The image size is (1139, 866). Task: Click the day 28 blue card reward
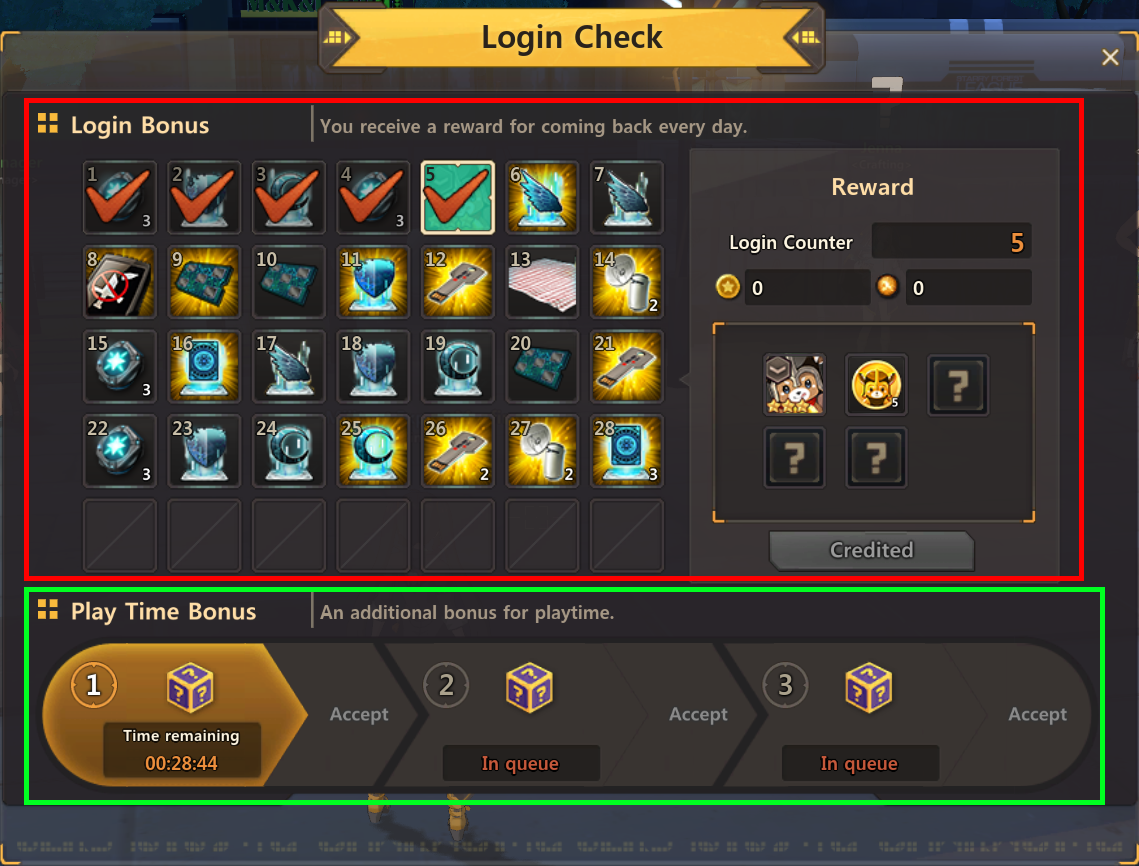[626, 450]
